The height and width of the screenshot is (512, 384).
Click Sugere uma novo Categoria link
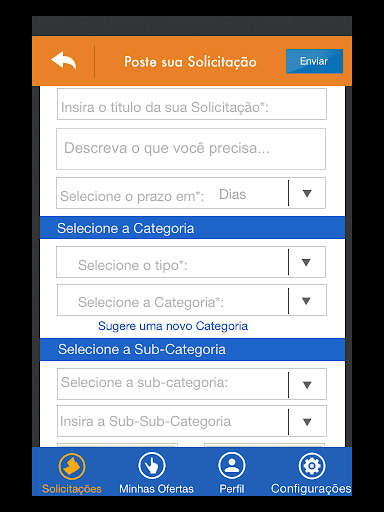(173, 326)
